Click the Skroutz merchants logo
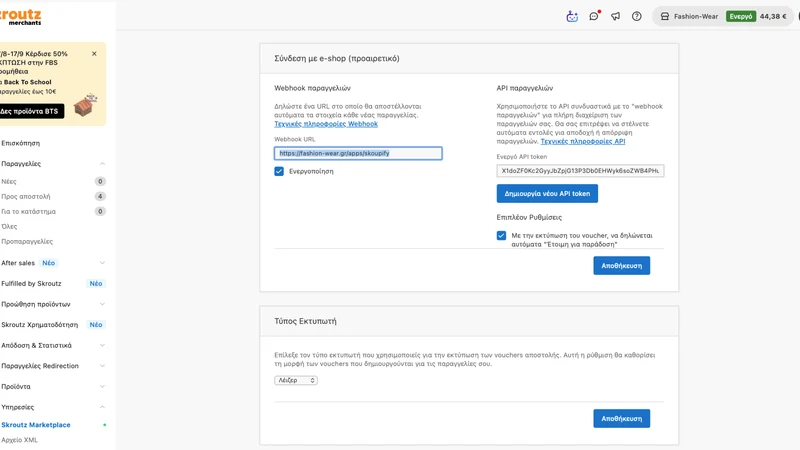The image size is (800, 450). (20, 16)
